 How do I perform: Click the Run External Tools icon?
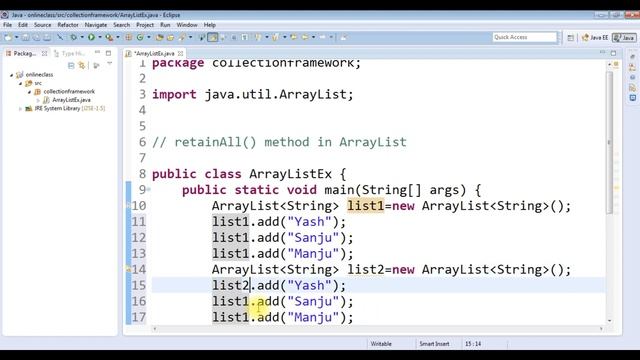click(x=109, y=38)
